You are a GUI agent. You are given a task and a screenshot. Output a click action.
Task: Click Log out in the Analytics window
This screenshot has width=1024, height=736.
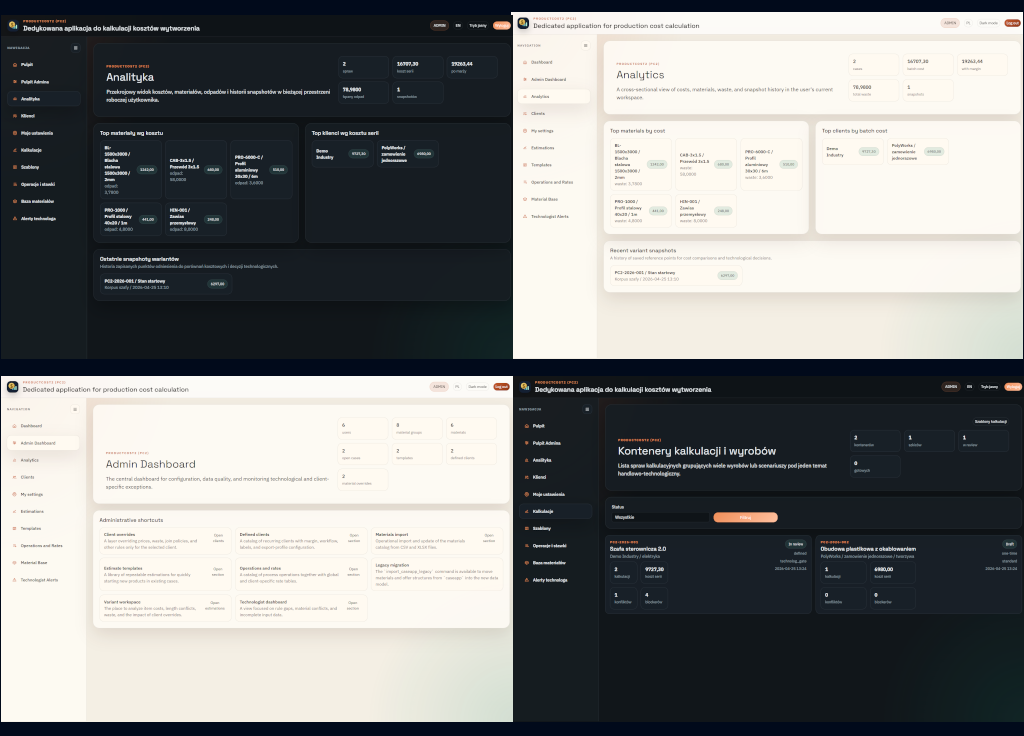[1012, 23]
